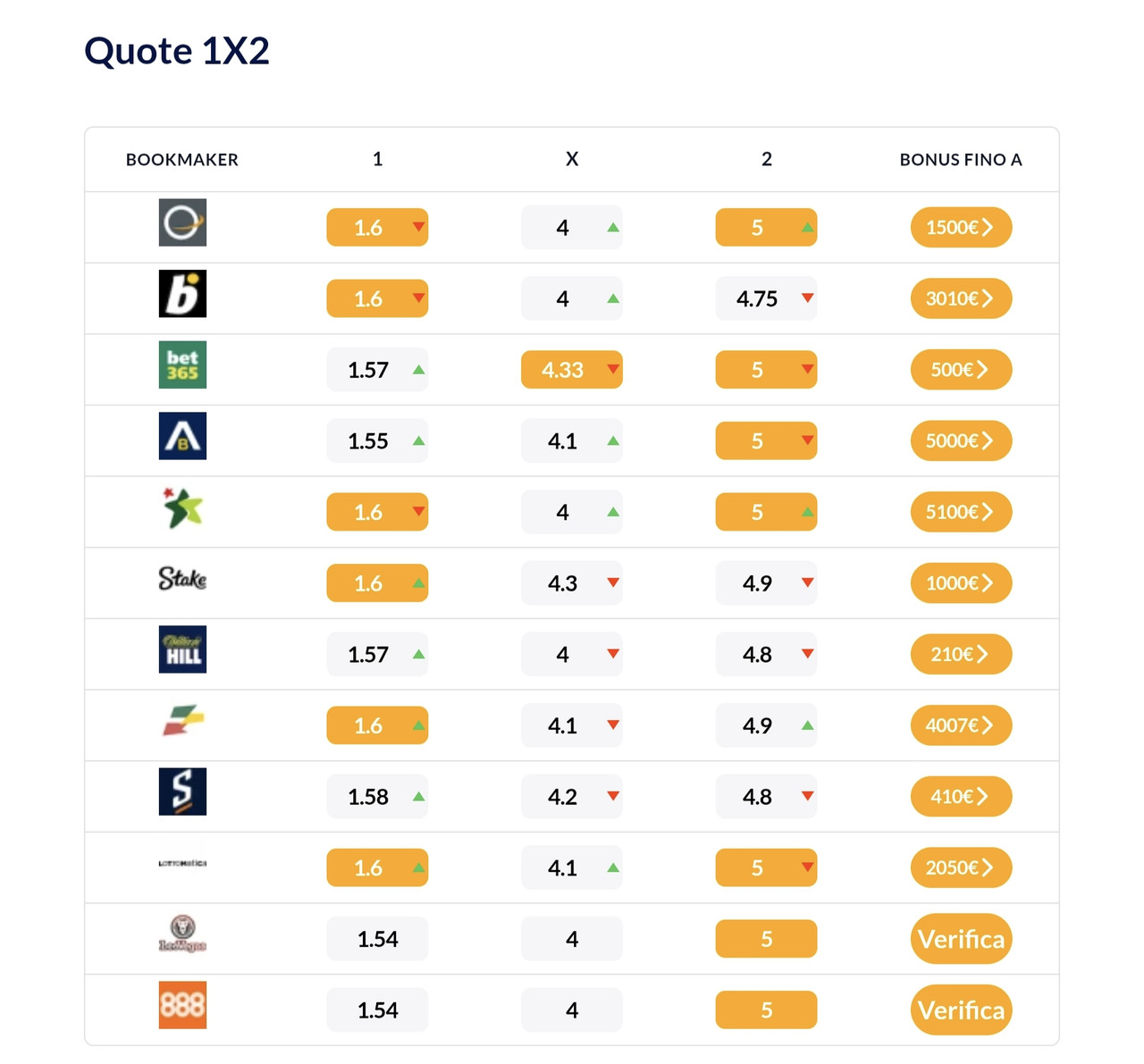Open the Lottomatica bookmaker logo
The height and width of the screenshot is (1064, 1144).
182,863
